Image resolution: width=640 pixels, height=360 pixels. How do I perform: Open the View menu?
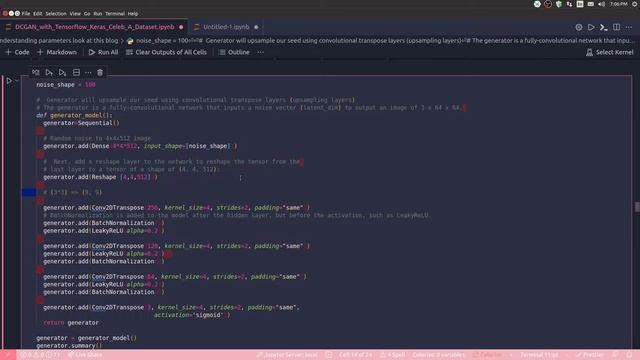point(75,13)
